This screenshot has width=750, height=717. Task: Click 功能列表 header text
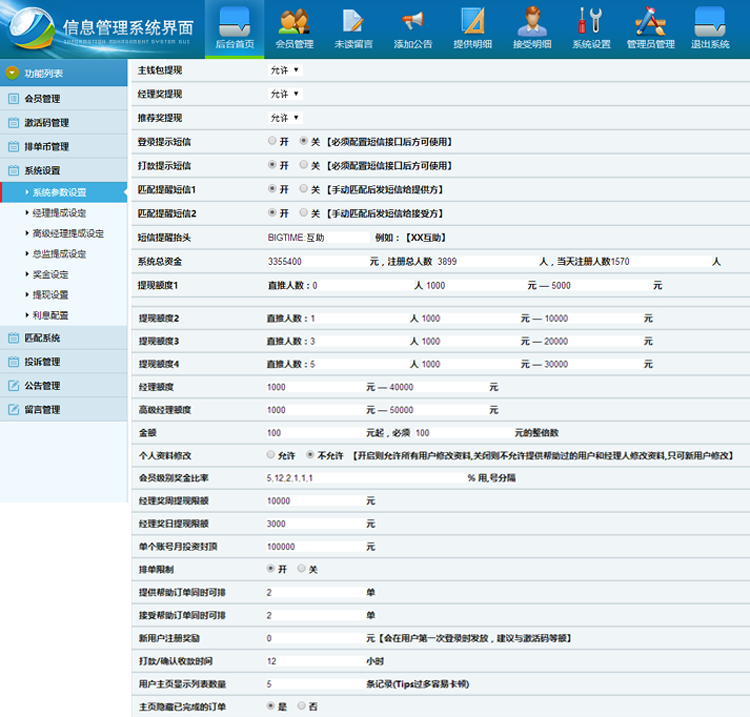(44, 73)
